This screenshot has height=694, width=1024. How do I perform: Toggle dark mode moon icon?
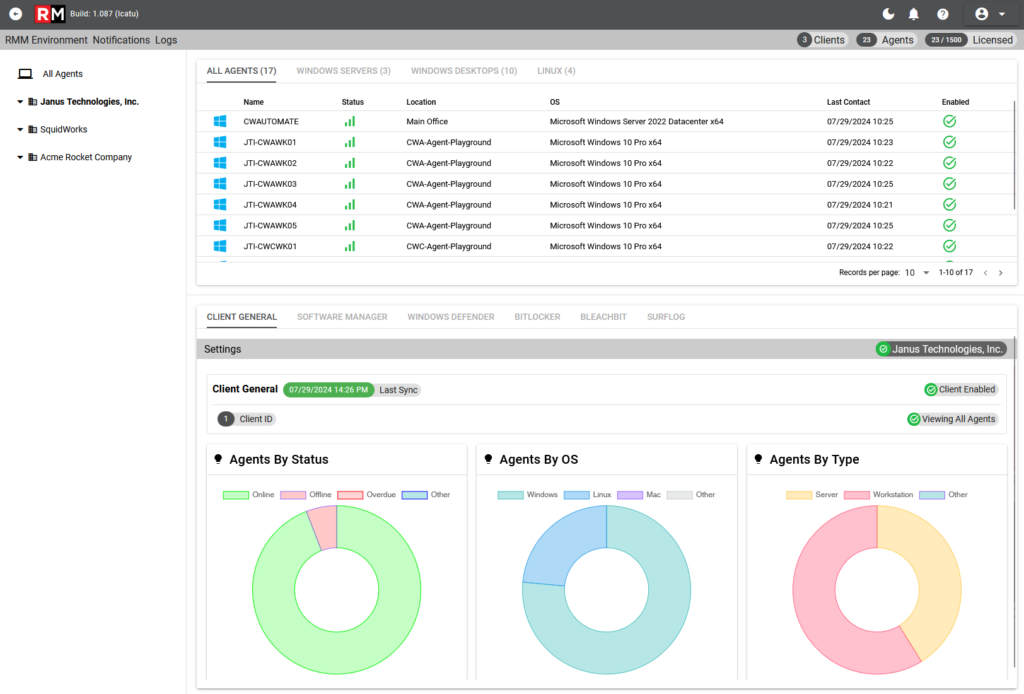click(888, 14)
